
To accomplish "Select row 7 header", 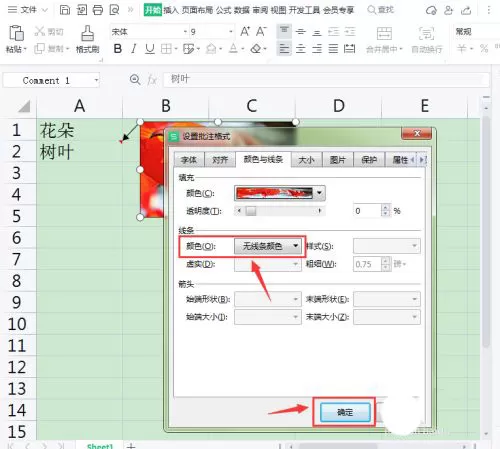I will pos(17,259).
